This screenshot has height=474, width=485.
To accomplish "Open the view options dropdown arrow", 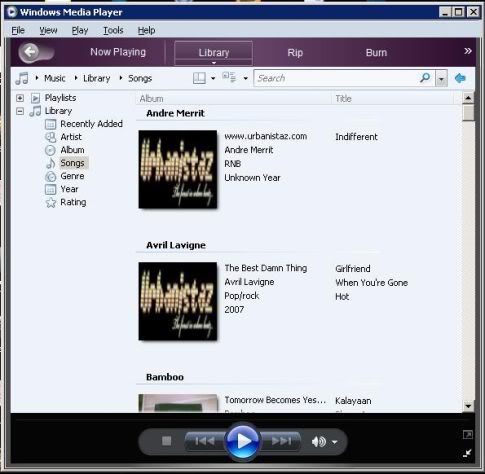I will [x=246, y=79].
